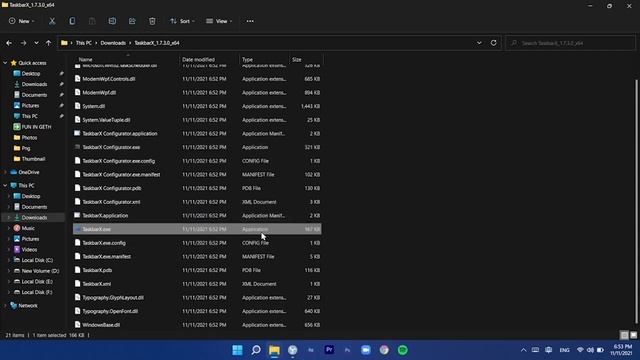
Task: Open volume tray icon
Action: [590, 350]
